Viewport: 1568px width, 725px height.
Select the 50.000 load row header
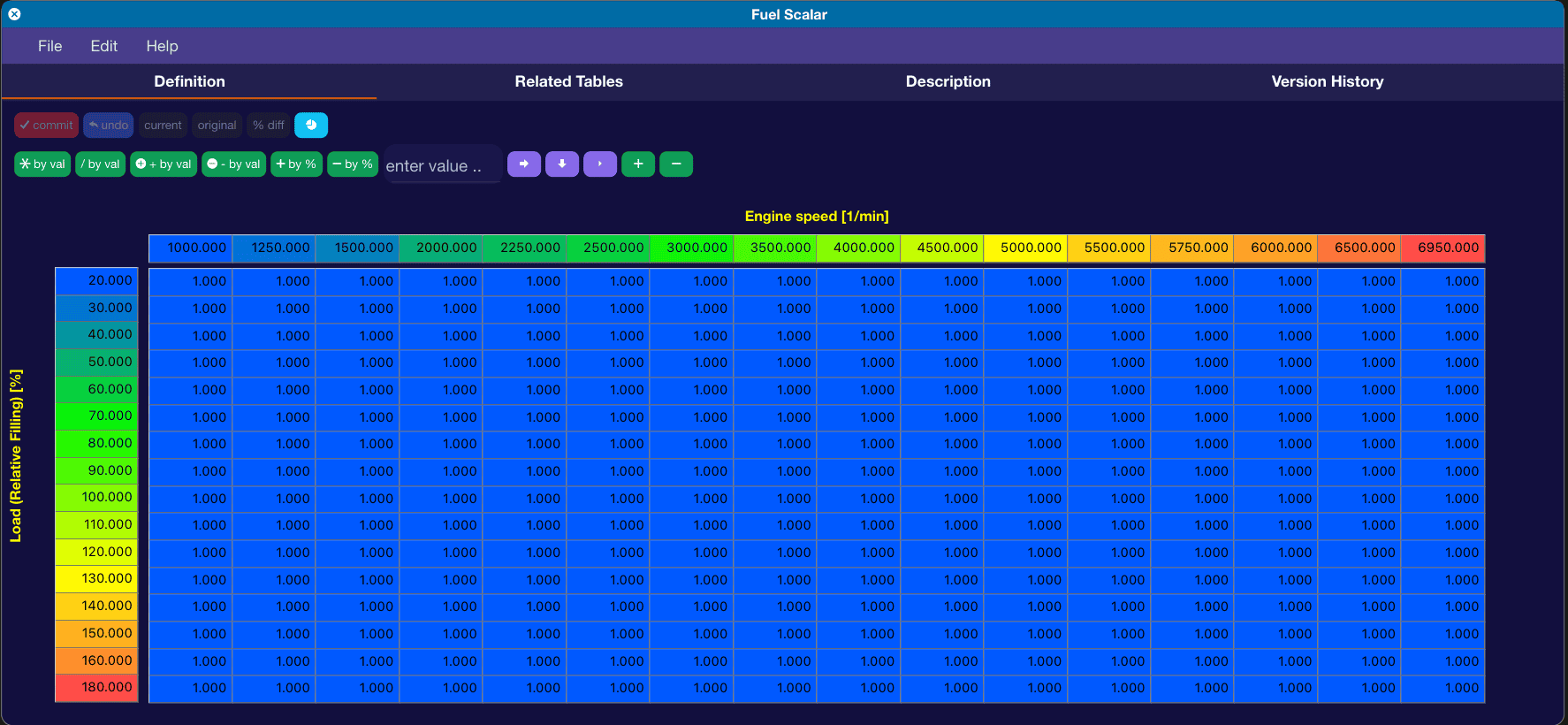(x=96, y=362)
